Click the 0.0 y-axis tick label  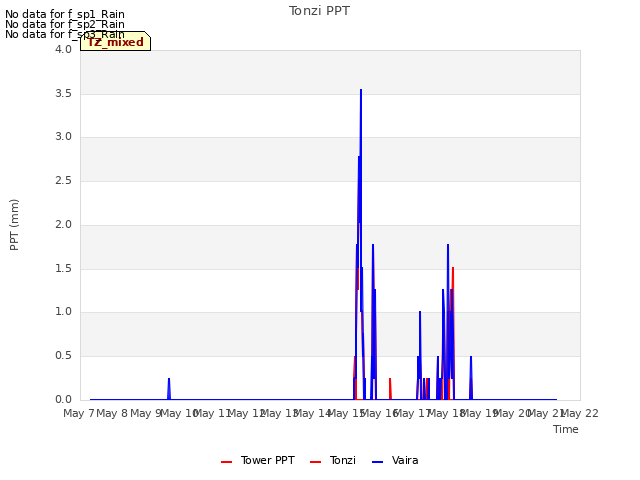tap(63, 400)
